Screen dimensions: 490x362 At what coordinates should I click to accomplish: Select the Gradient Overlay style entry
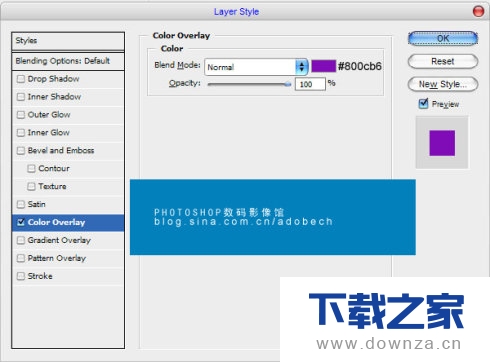point(68,240)
